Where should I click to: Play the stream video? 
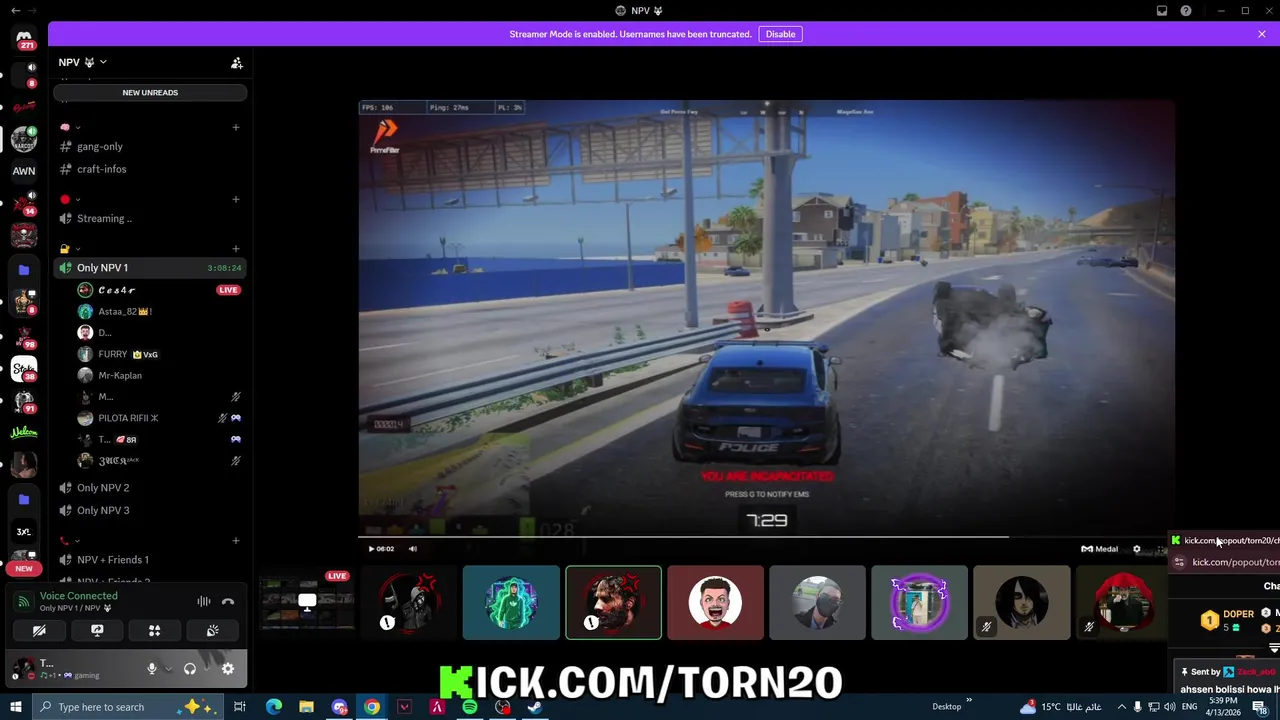[x=371, y=549]
